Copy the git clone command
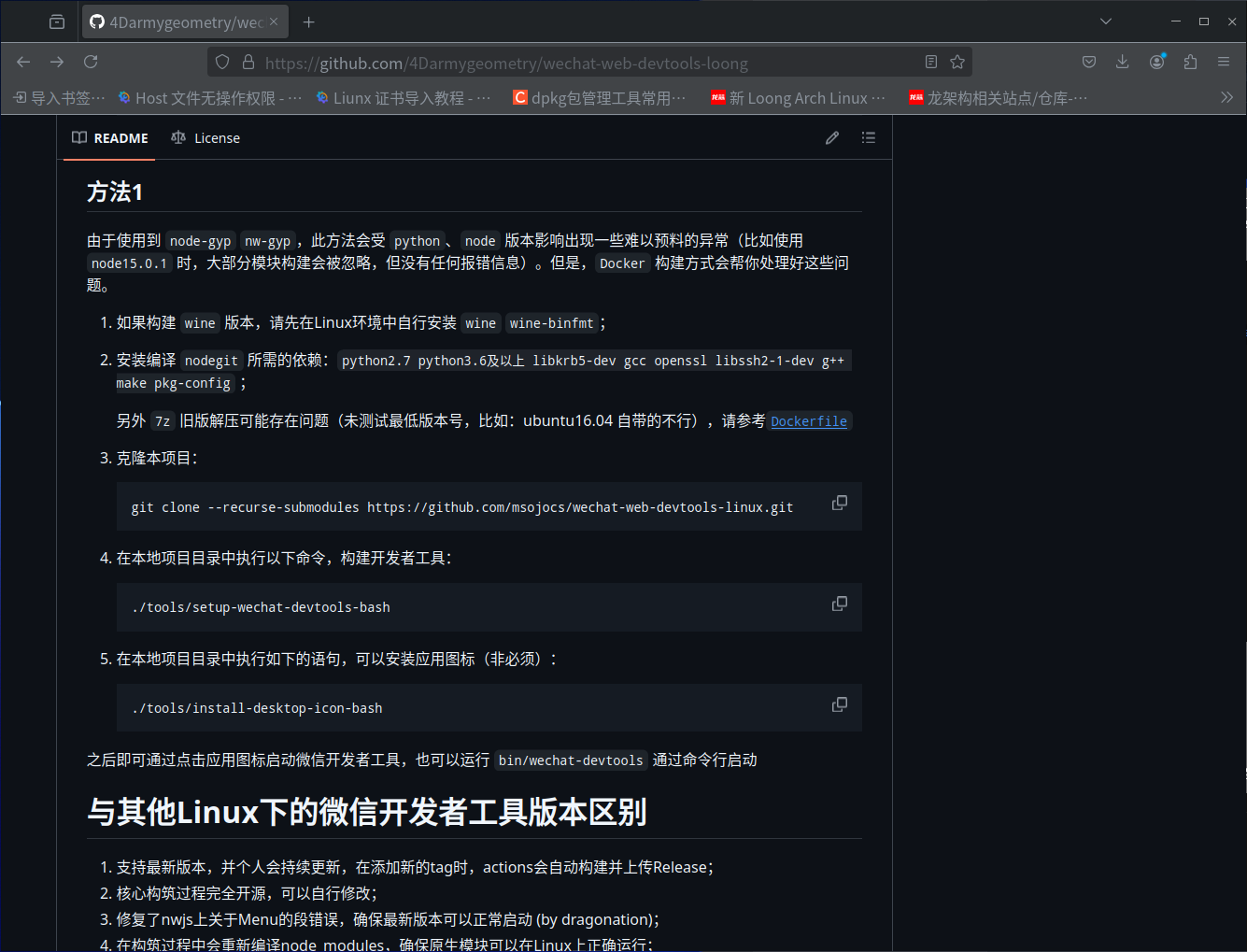The height and width of the screenshot is (952, 1247). (x=840, y=503)
